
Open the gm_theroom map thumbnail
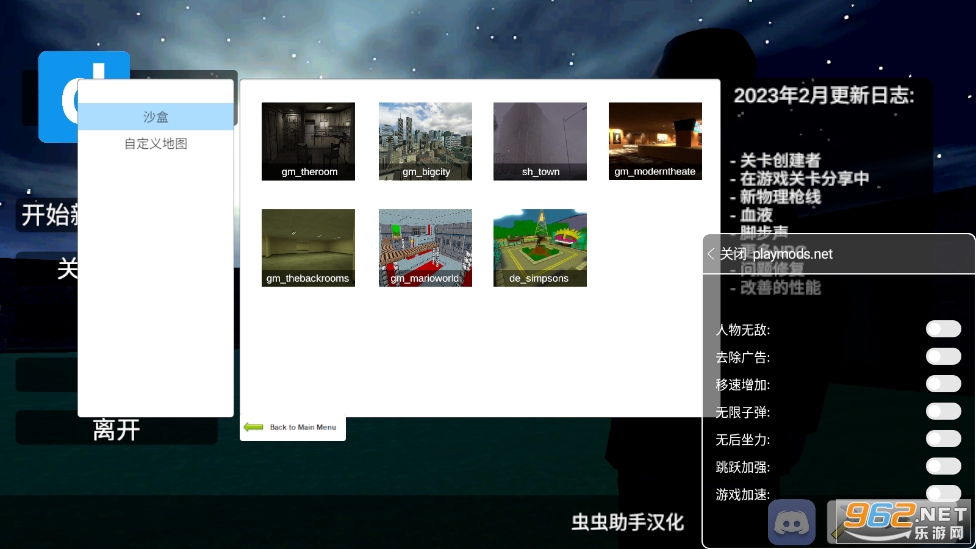(308, 141)
